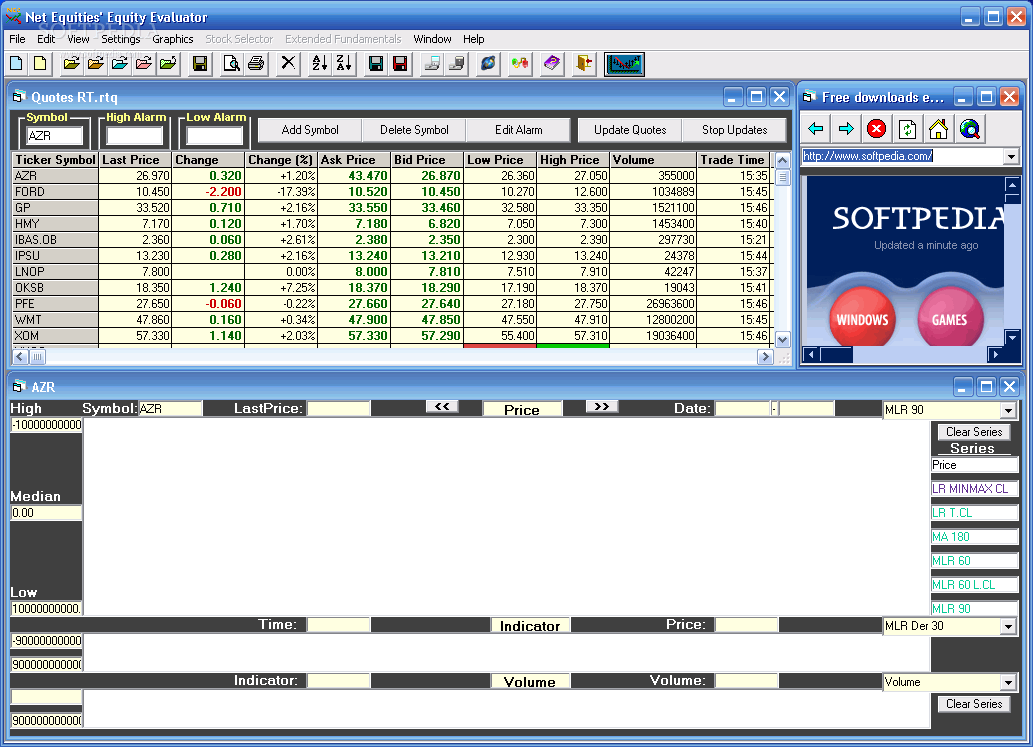Open the MLR 90 series dropdown

point(1008,410)
